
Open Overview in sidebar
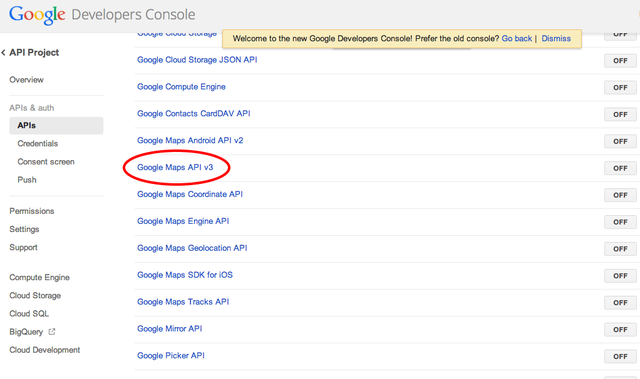[27, 80]
